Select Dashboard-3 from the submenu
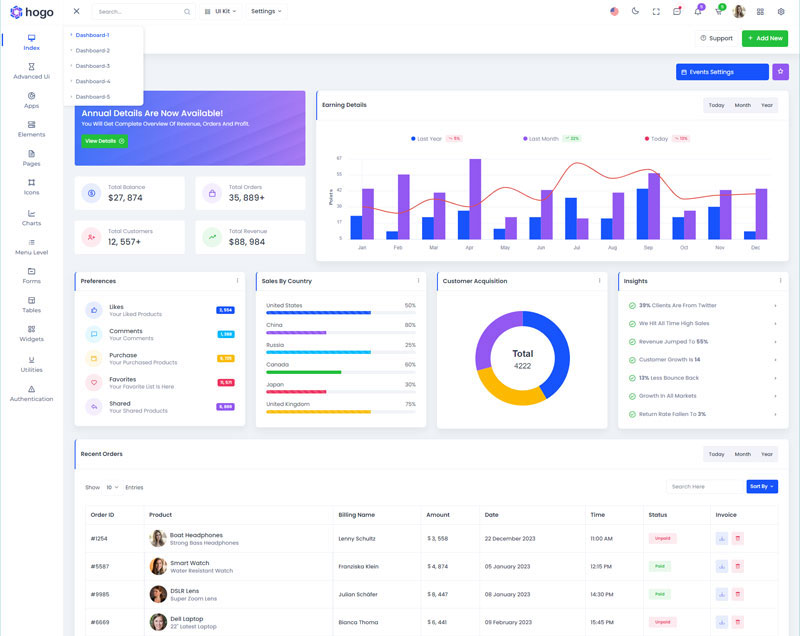 point(93,66)
